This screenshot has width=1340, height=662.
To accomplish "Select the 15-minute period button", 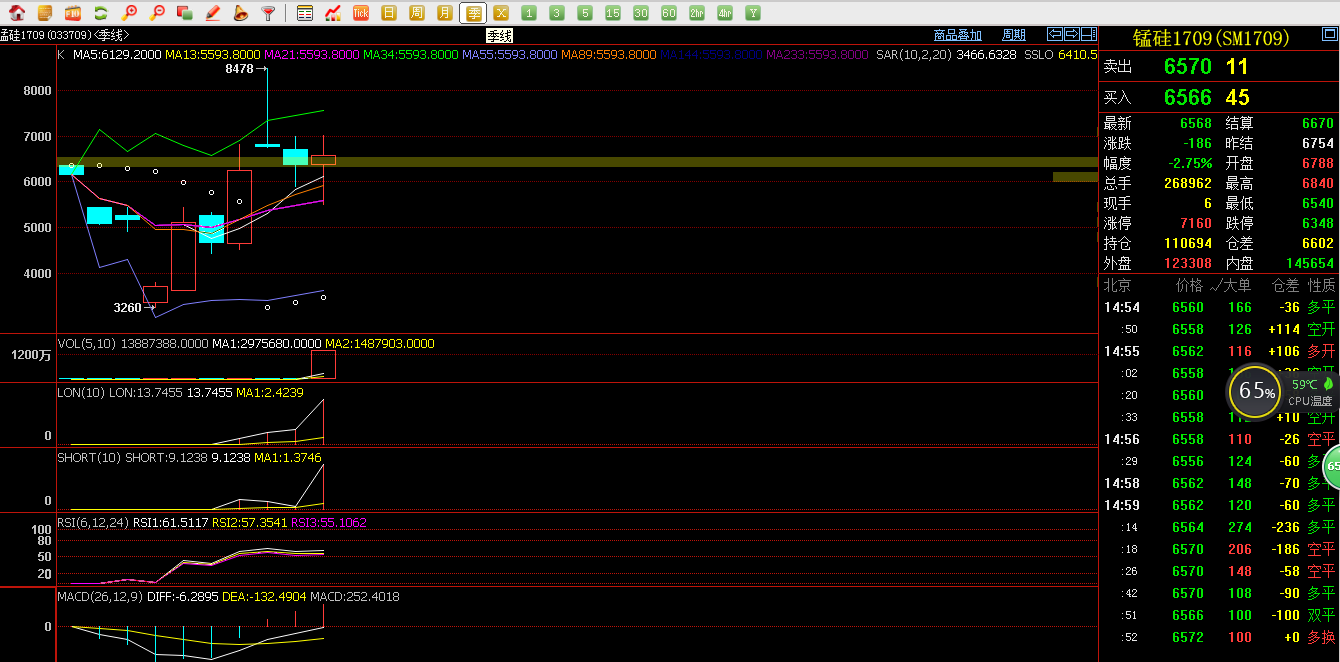I will pyautogui.click(x=613, y=13).
